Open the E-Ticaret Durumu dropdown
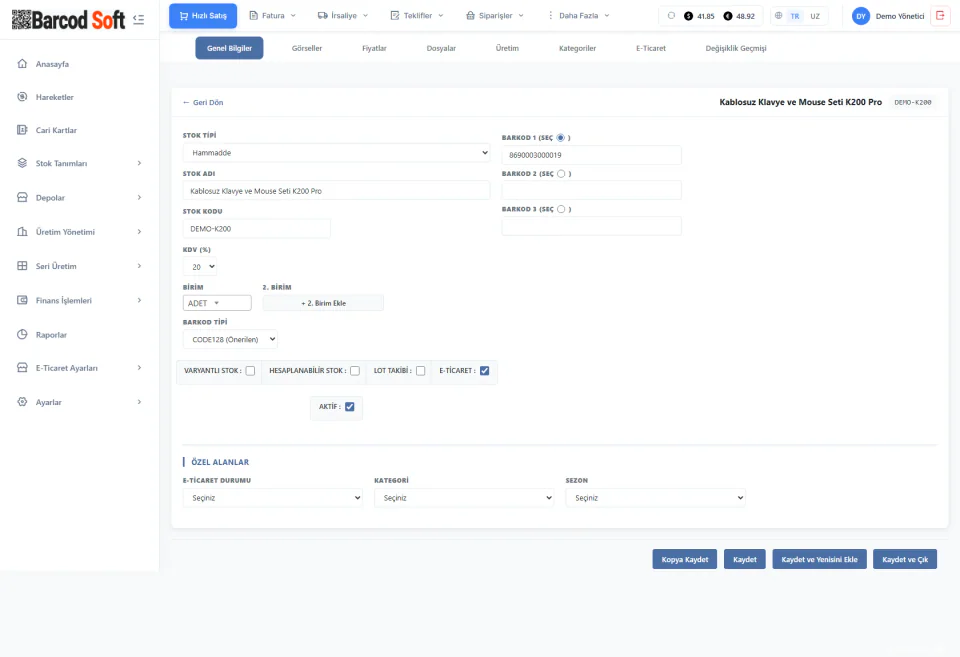 tap(273, 498)
